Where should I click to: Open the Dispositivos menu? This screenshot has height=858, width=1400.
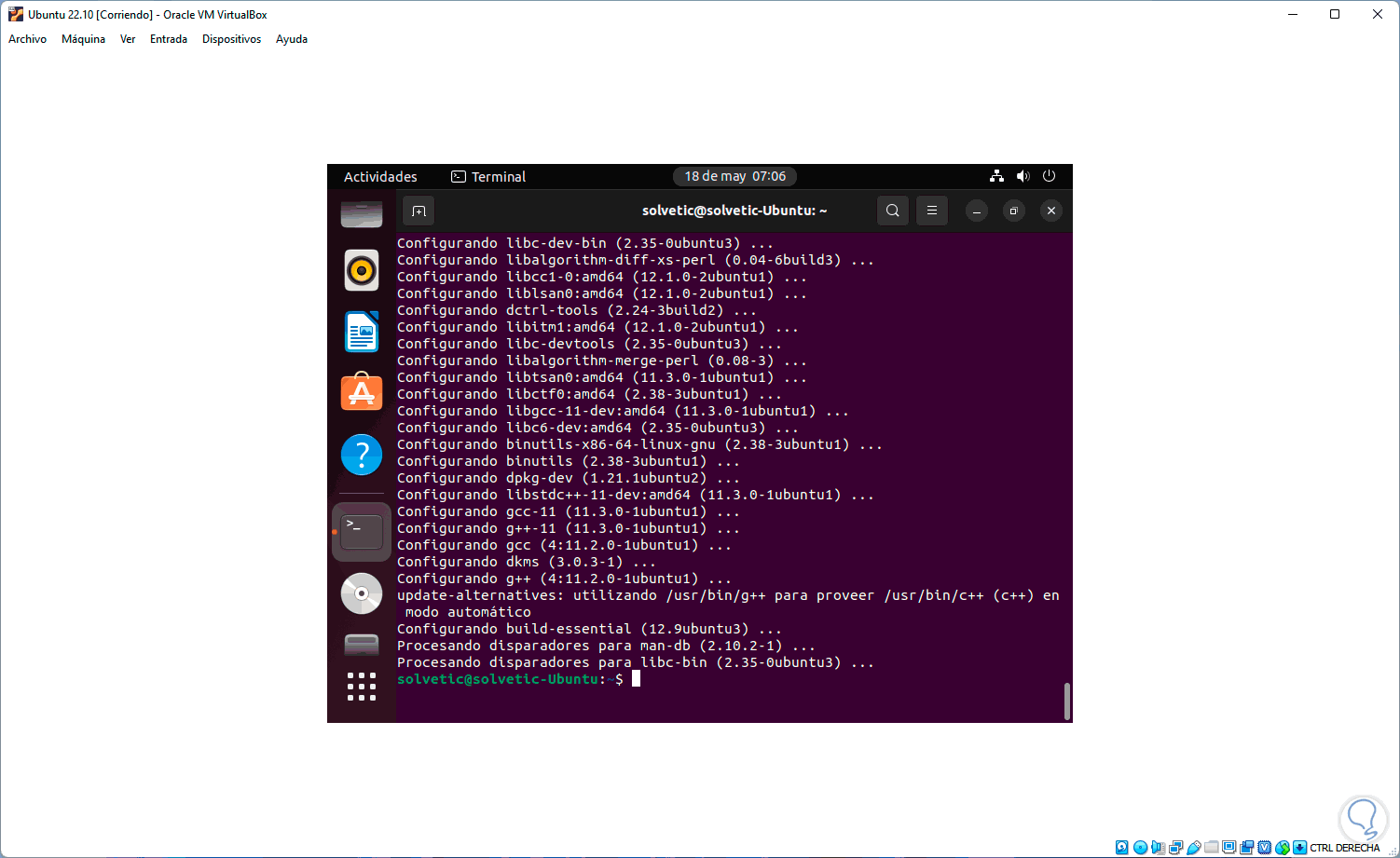pos(231,39)
